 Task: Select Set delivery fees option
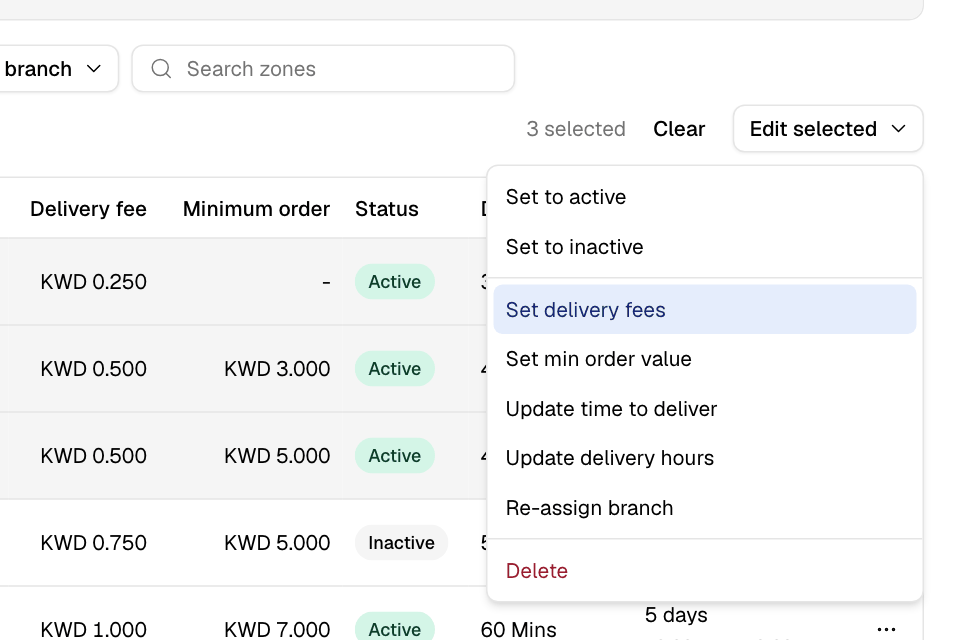705,309
